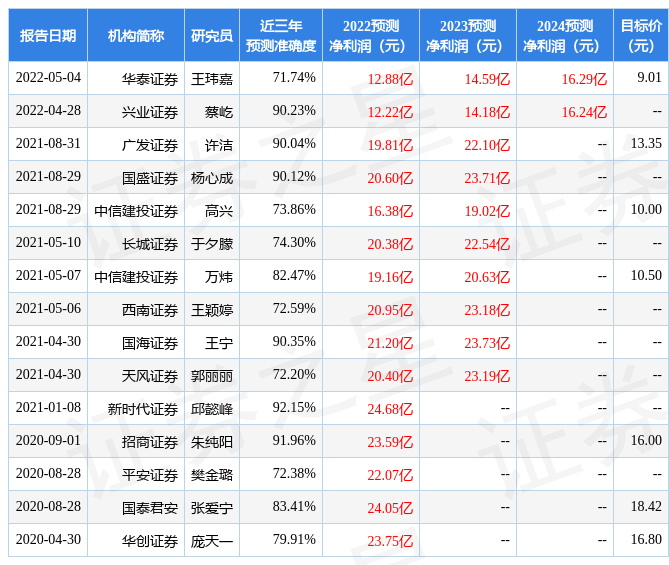The height and width of the screenshot is (565, 669).
Task: Click the 2023预测净利润 column header
Action: [x=468, y=35]
